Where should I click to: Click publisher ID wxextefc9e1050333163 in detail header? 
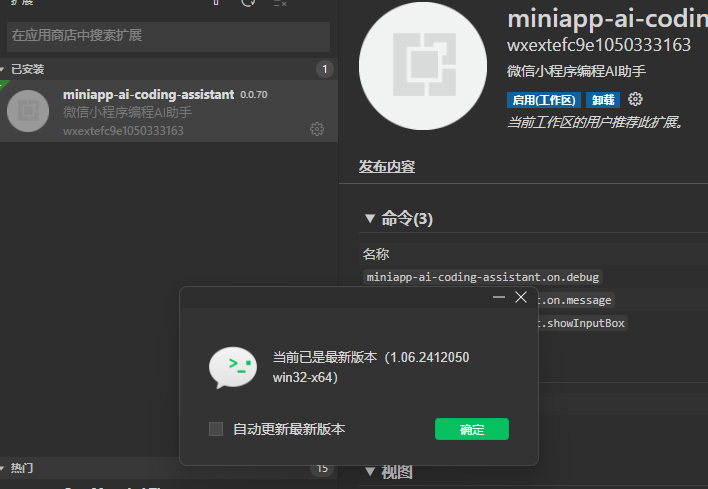(599, 45)
